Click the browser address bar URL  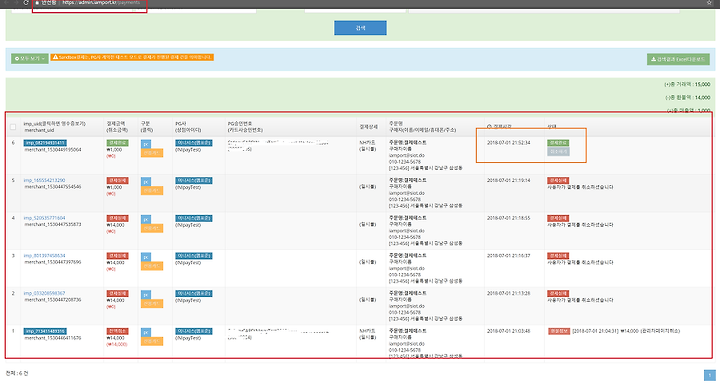point(101,3)
